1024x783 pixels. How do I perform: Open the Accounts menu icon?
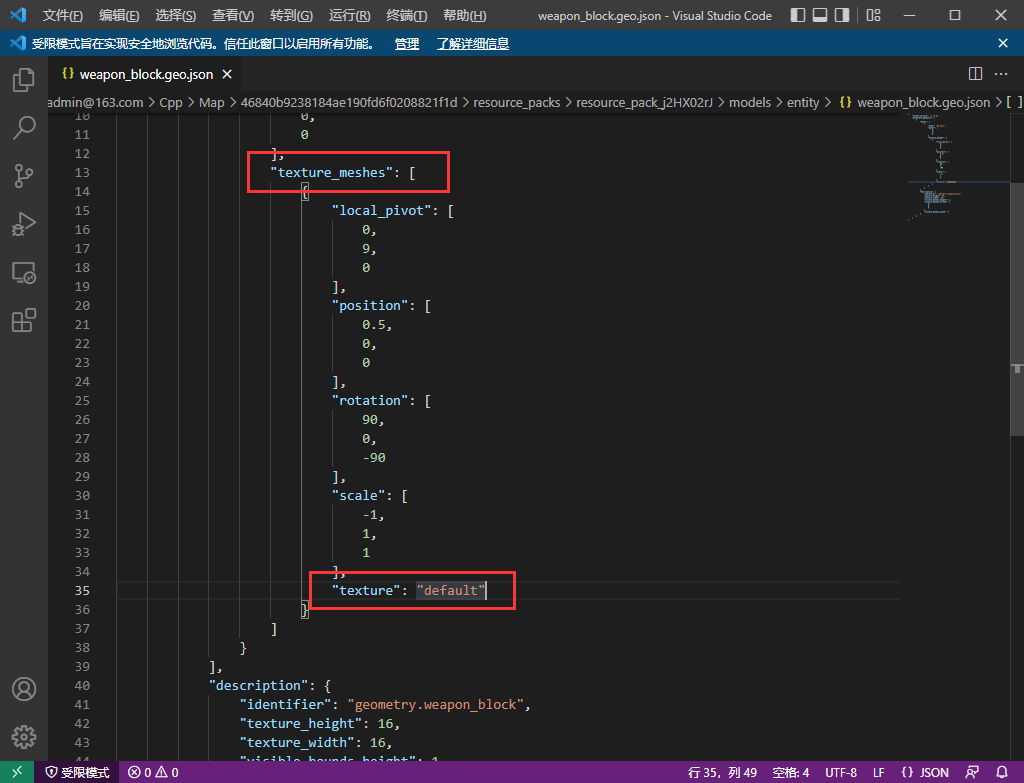[x=24, y=689]
